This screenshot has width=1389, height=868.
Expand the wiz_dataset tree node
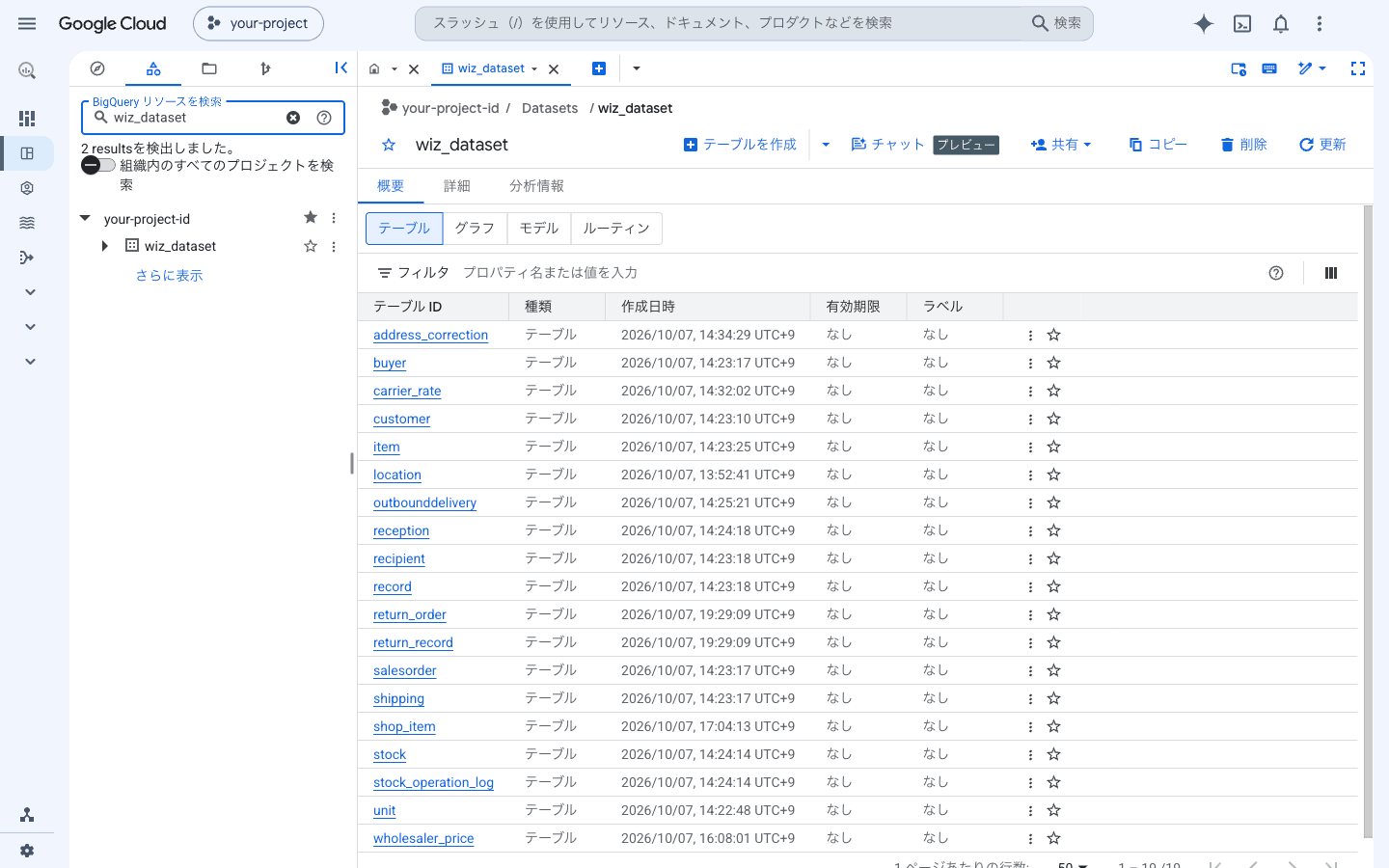pos(104,246)
